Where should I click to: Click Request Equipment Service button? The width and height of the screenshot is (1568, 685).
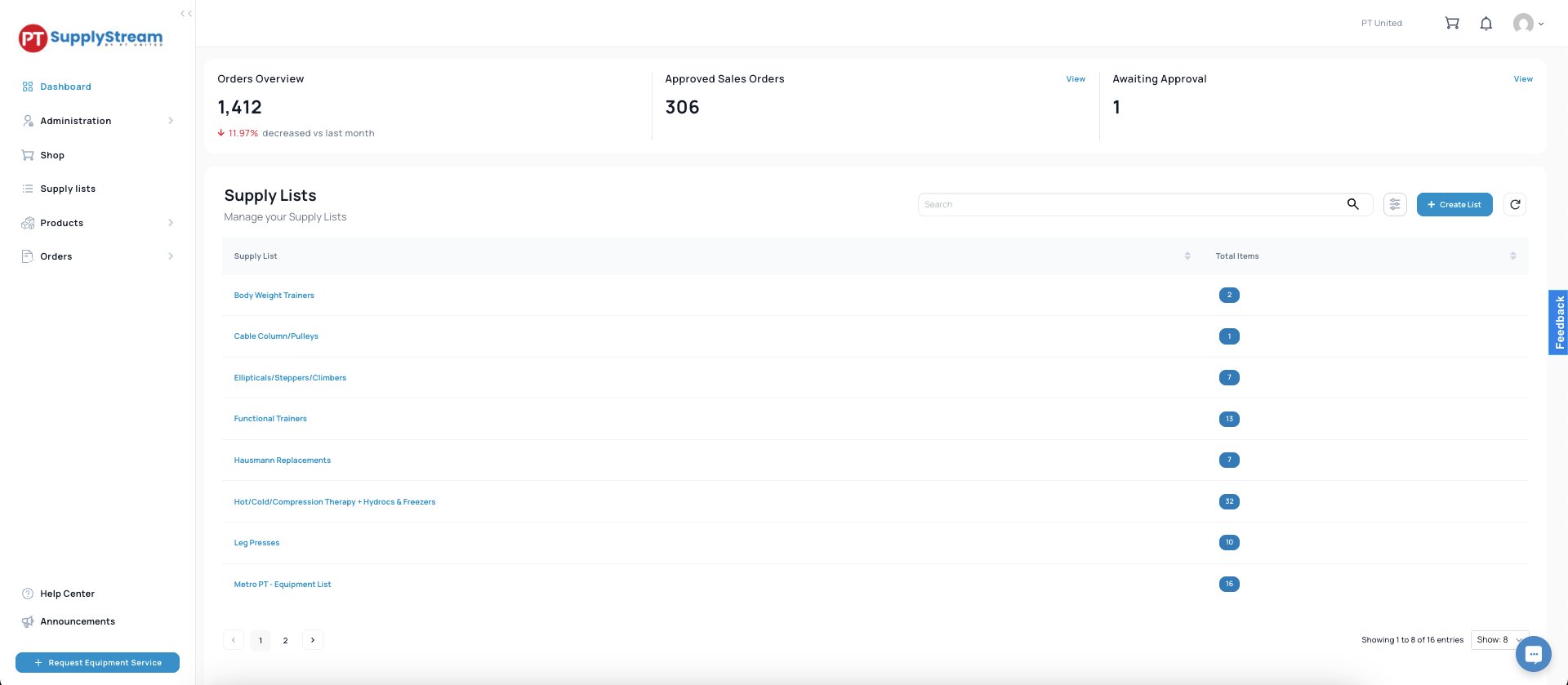97,663
